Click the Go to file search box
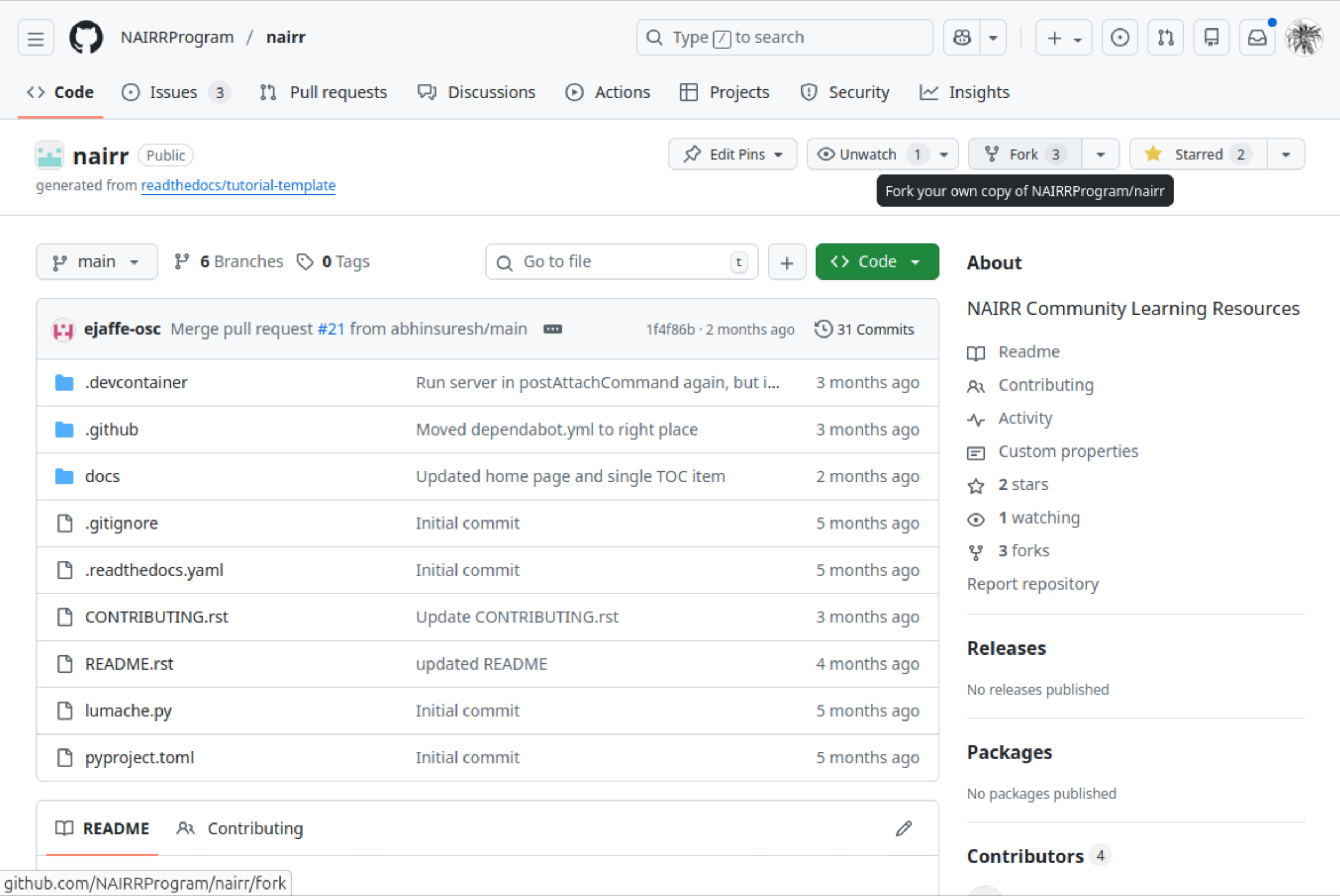This screenshot has height=896, width=1340. 622,262
